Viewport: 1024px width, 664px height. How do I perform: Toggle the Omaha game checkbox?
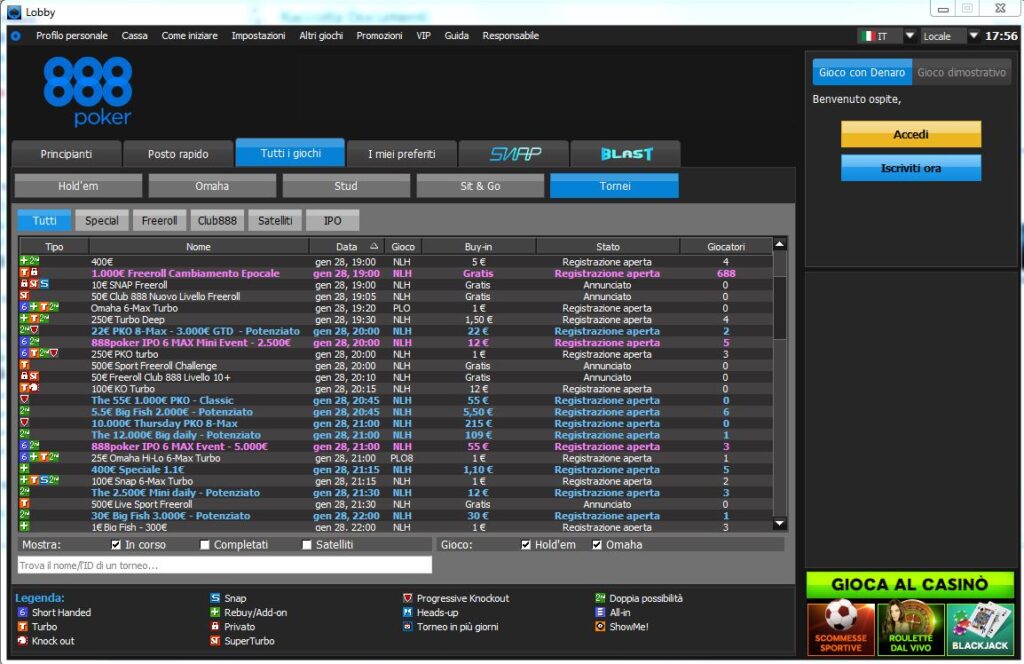tap(597, 545)
